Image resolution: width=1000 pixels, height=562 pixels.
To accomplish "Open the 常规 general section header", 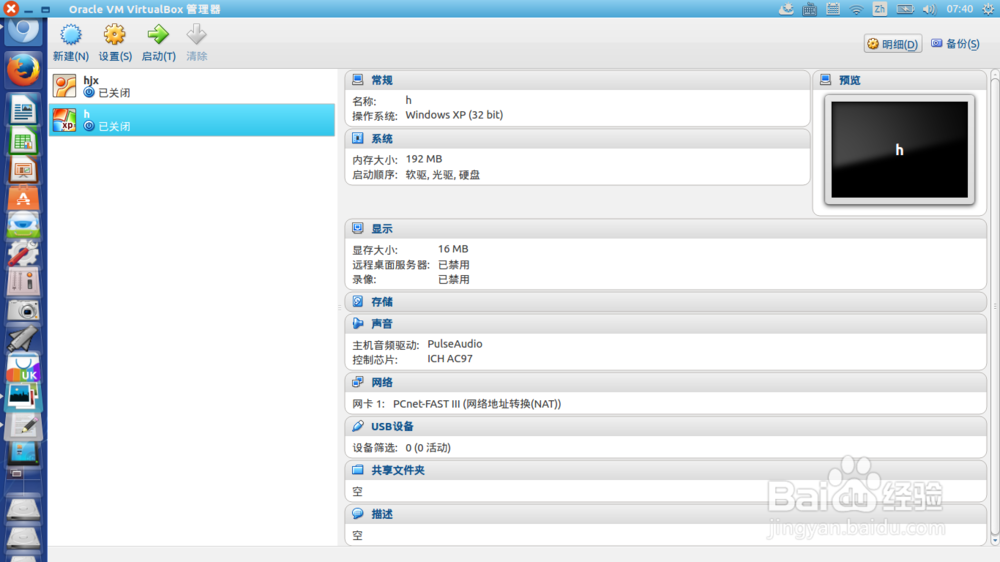I will pos(577,80).
